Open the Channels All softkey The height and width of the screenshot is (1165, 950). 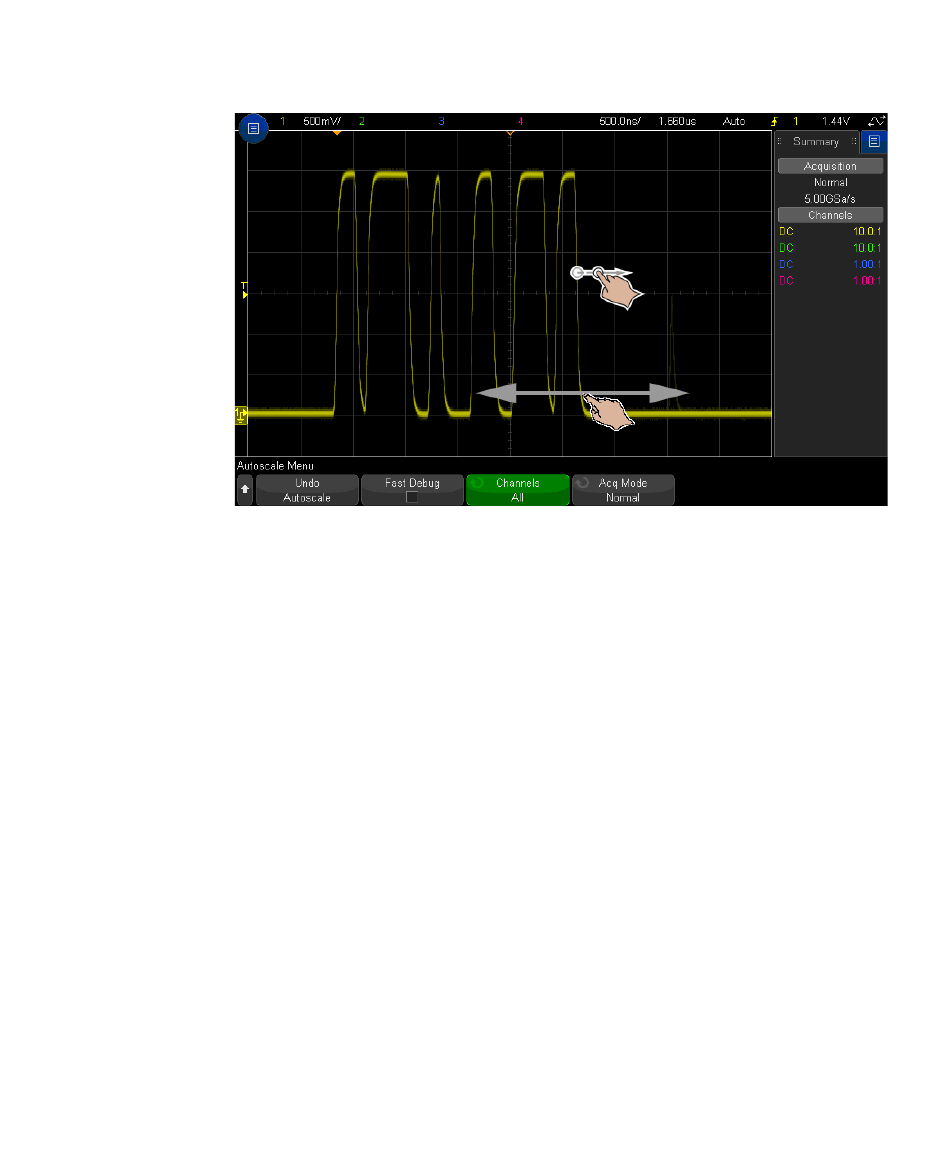tap(518, 490)
